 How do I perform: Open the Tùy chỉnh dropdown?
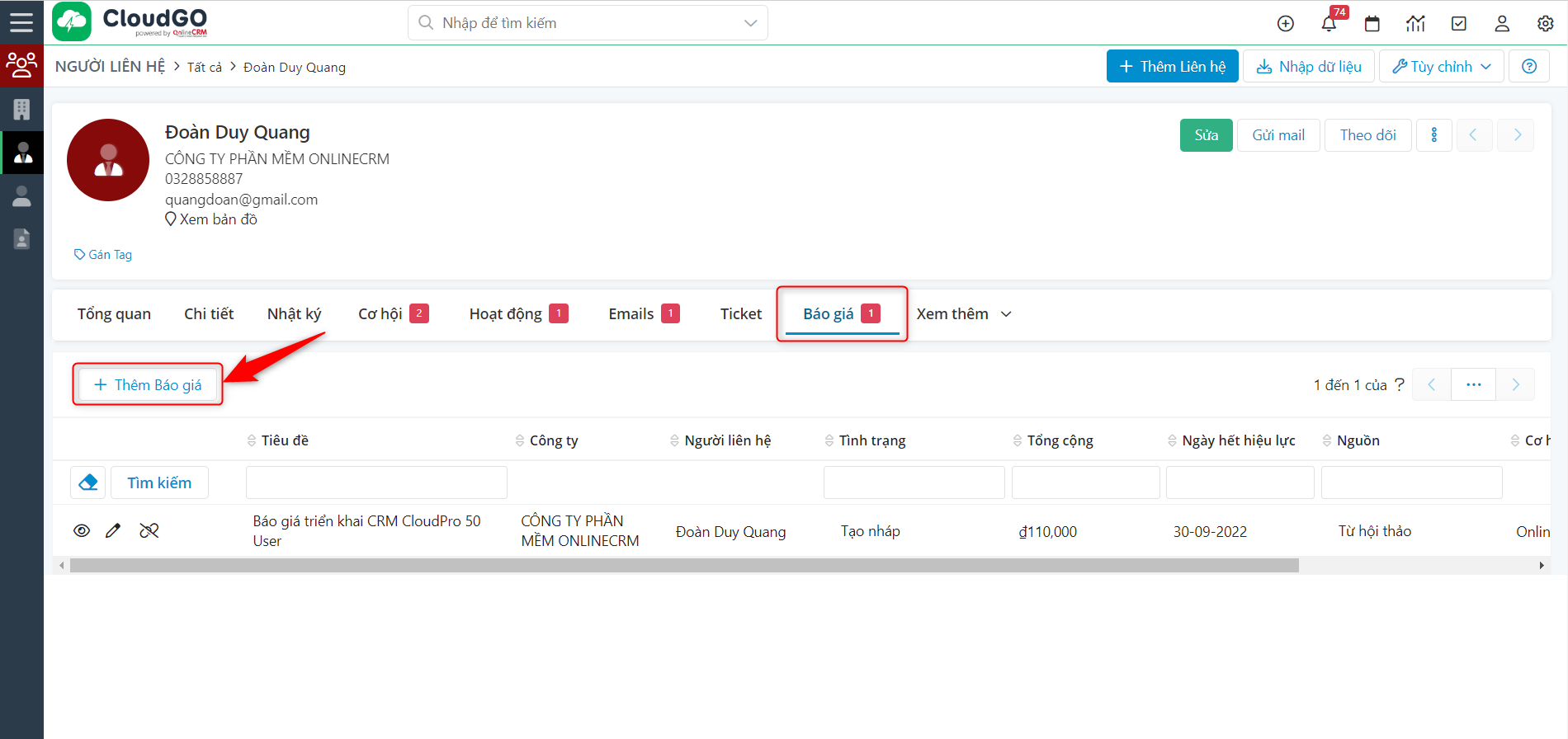(1441, 67)
